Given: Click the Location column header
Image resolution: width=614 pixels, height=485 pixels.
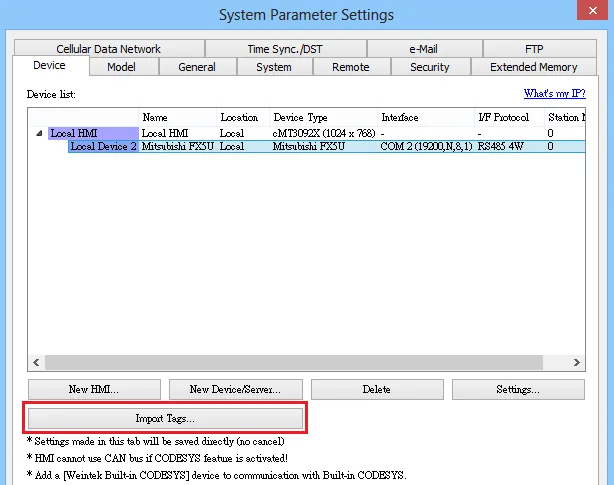Looking at the screenshot, I should point(243,117).
